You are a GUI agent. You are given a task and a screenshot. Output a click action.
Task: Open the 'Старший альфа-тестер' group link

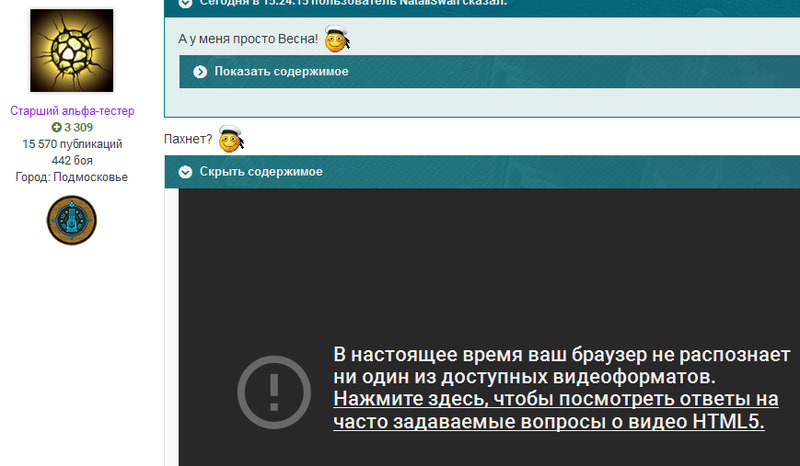click(x=72, y=111)
